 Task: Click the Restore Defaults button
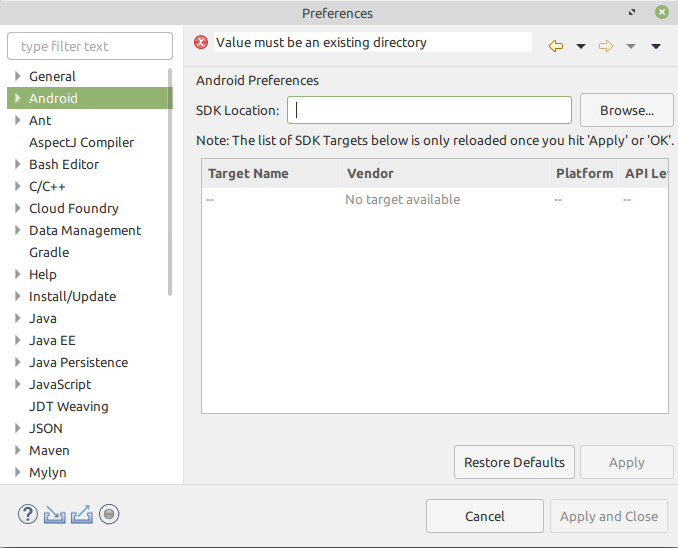(514, 462)
